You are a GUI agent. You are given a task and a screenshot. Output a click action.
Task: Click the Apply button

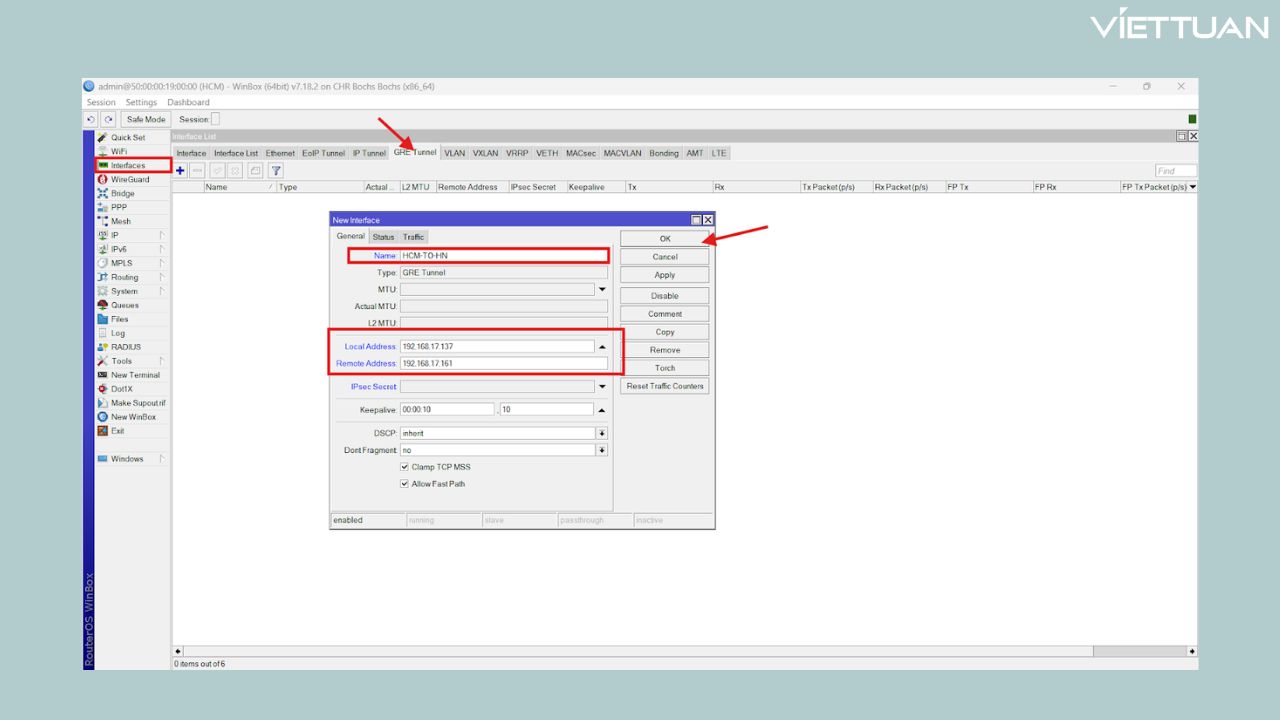664,275
